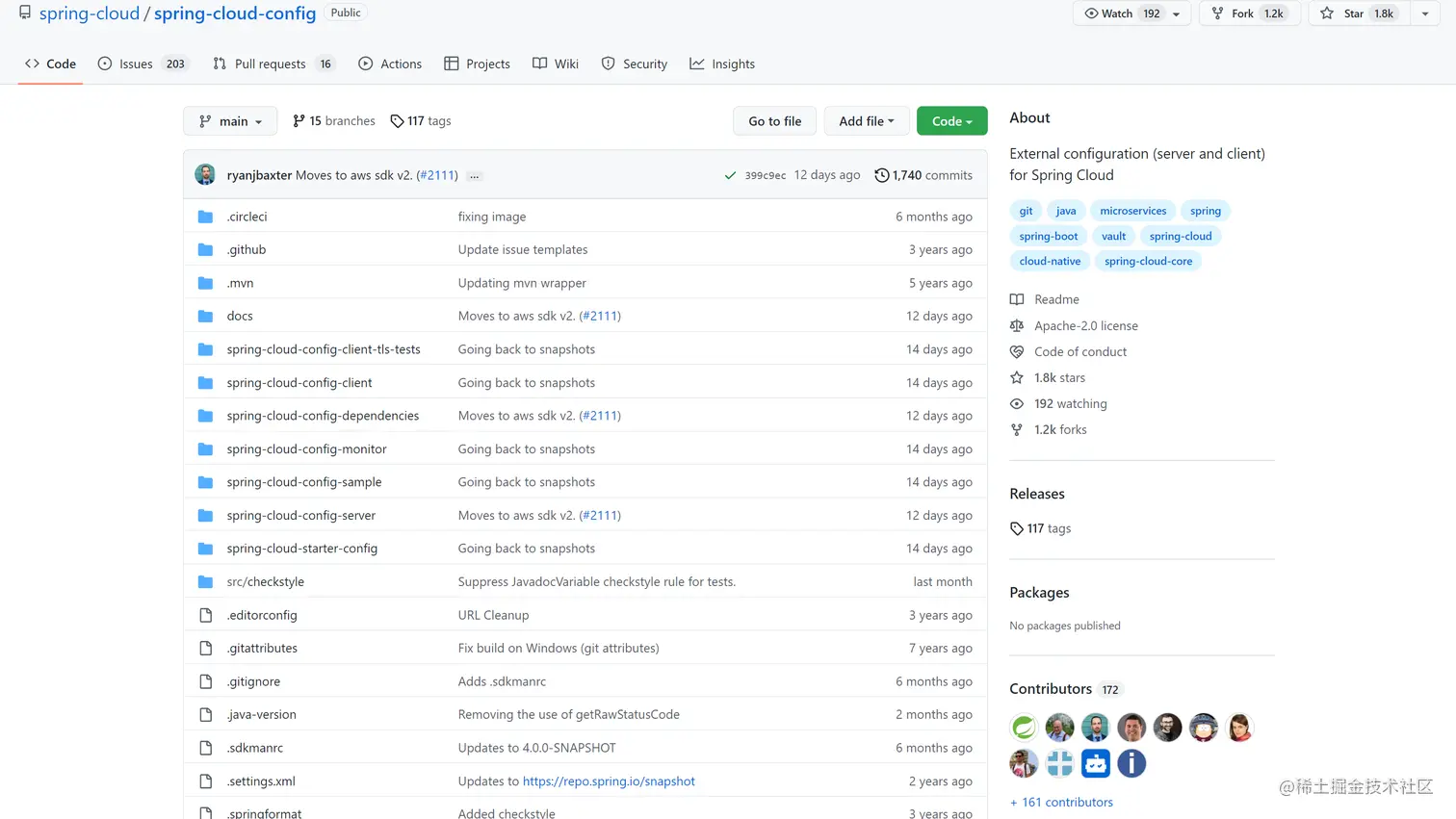Screen dimensions: 1456x819
Task: Click the license scale icon
Action: [x=1017, y=325]
